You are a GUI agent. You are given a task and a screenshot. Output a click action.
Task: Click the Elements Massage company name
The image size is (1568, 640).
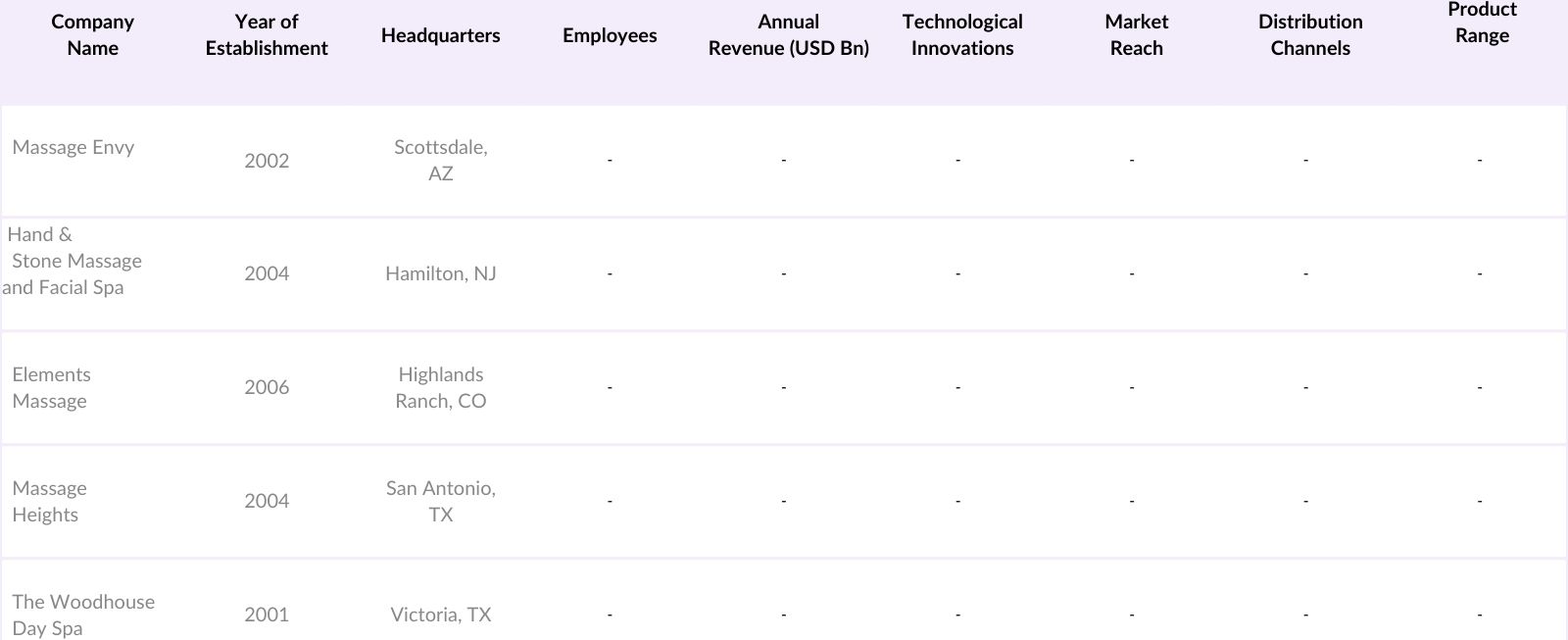(x=51, y=387)
